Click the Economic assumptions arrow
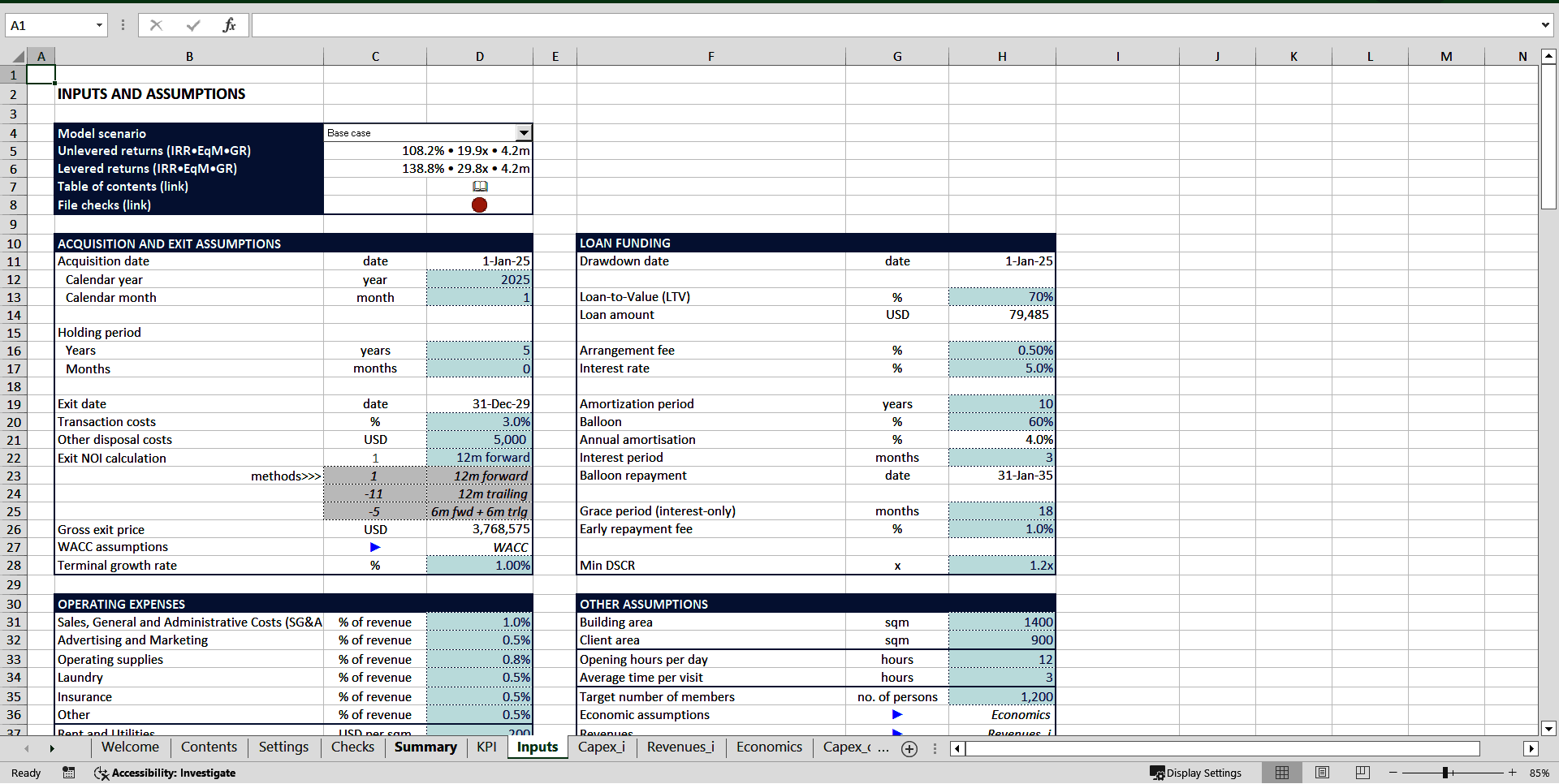The width and height of the screenshot is (1559, 784). click(x=897, y=715)
